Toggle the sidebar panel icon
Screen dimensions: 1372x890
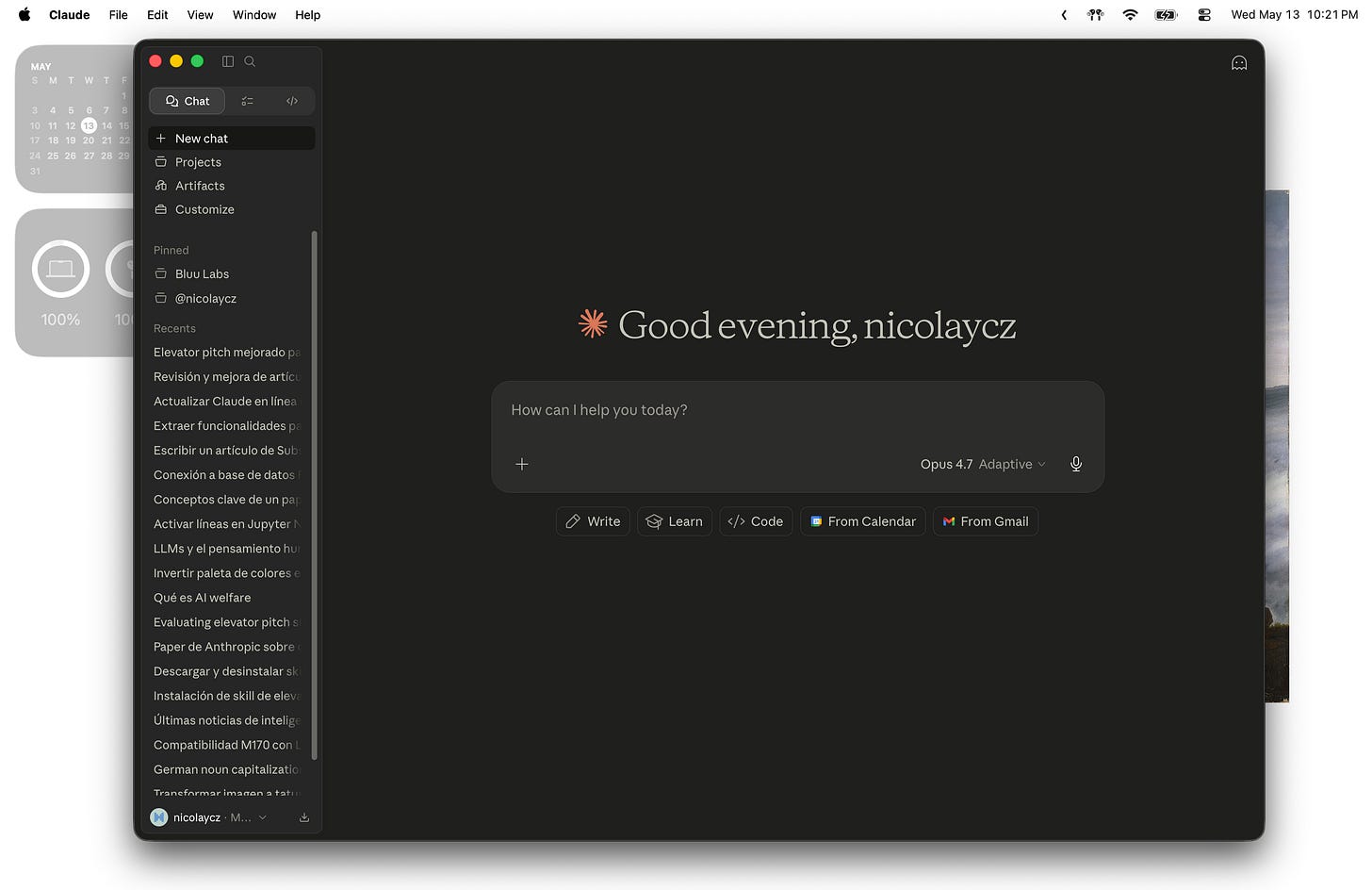pos(227,61)
